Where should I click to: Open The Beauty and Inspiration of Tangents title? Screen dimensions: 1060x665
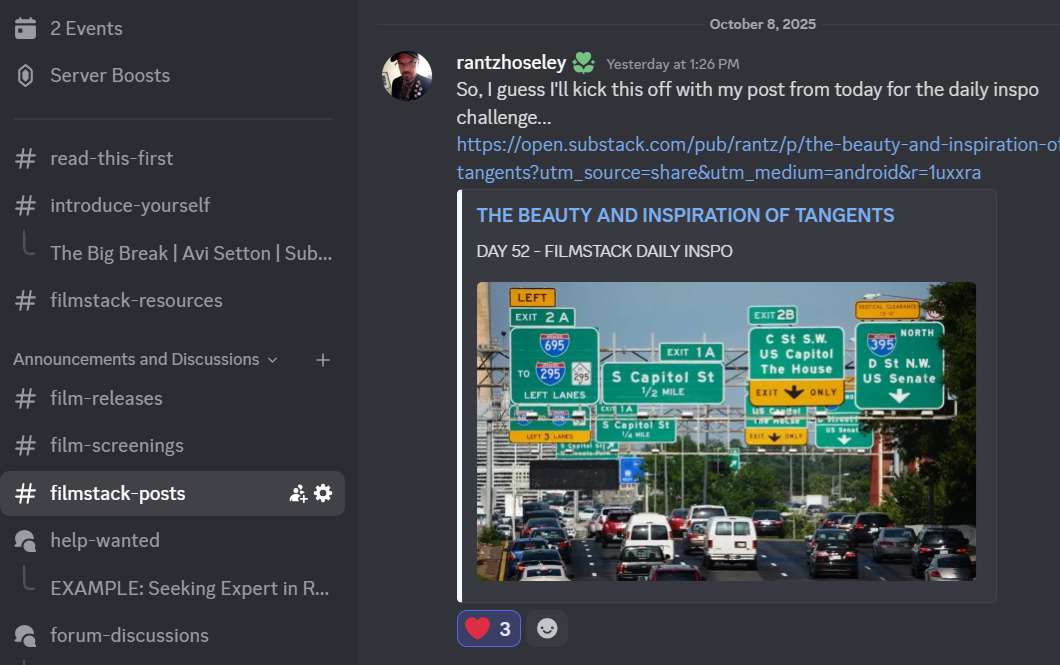click(685, 216)
